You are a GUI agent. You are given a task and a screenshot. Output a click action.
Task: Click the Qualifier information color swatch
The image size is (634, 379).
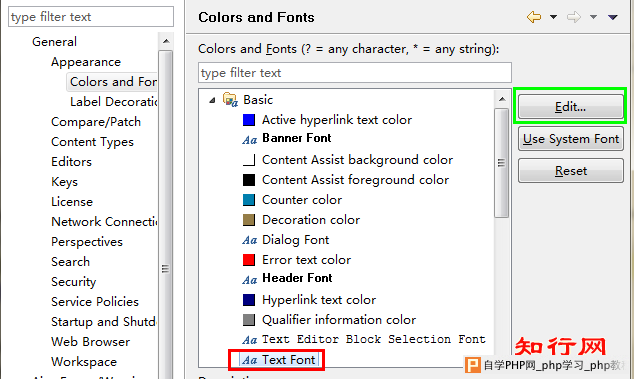tap(249, 320)
